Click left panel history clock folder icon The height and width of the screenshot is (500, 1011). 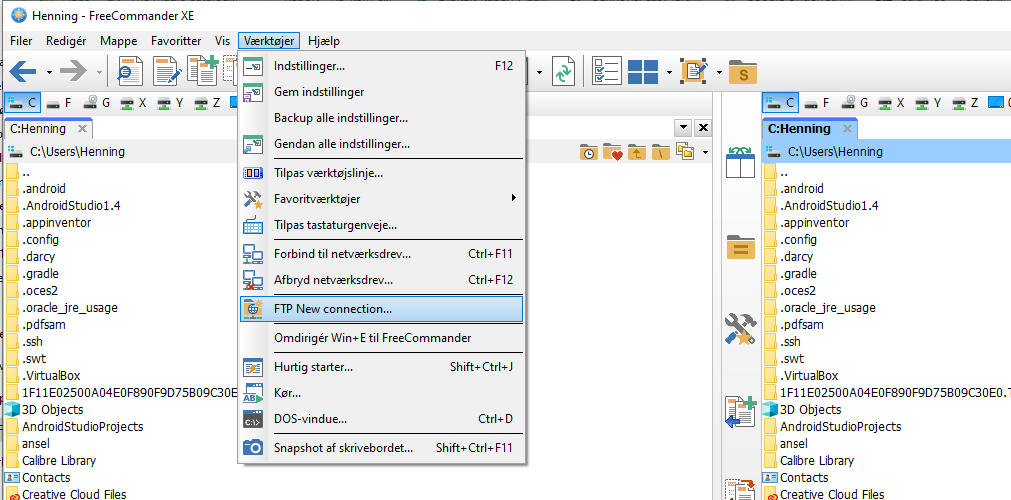(588, 152)
